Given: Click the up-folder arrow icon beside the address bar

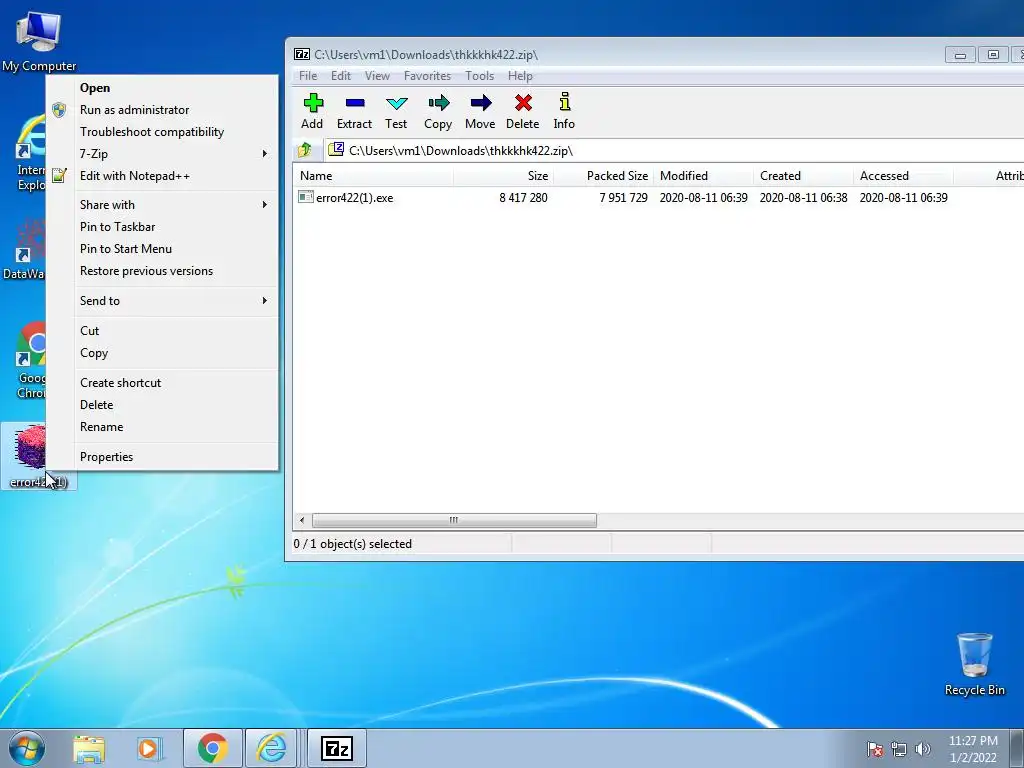Looking at the screenshot, I should point(304,151).
